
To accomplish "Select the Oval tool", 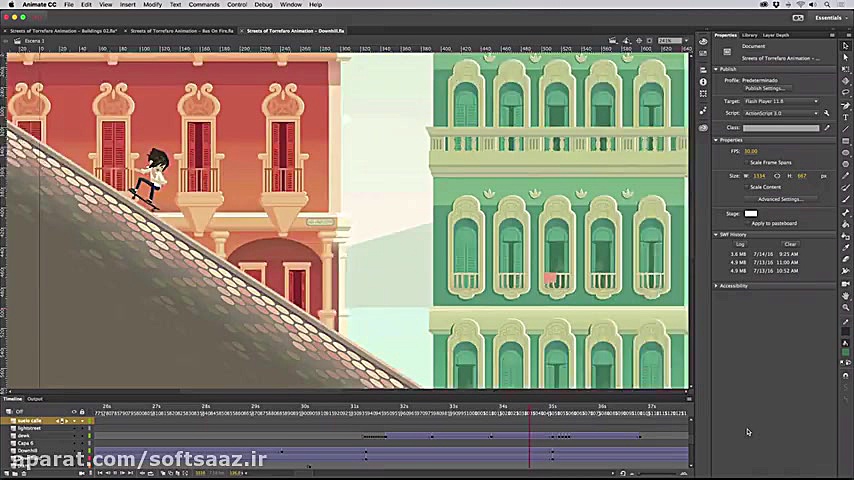I will [845, 153].
